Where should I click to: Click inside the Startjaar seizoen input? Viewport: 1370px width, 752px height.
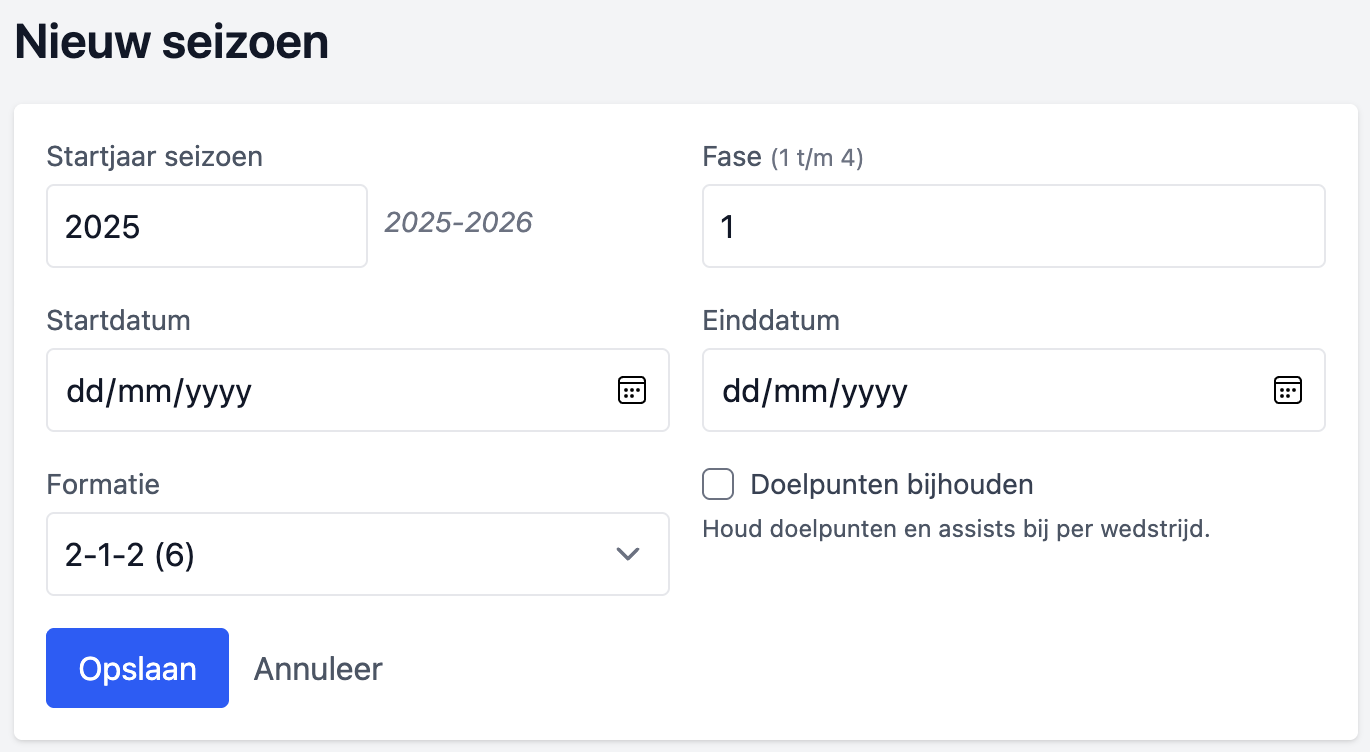tap(206, 226)
